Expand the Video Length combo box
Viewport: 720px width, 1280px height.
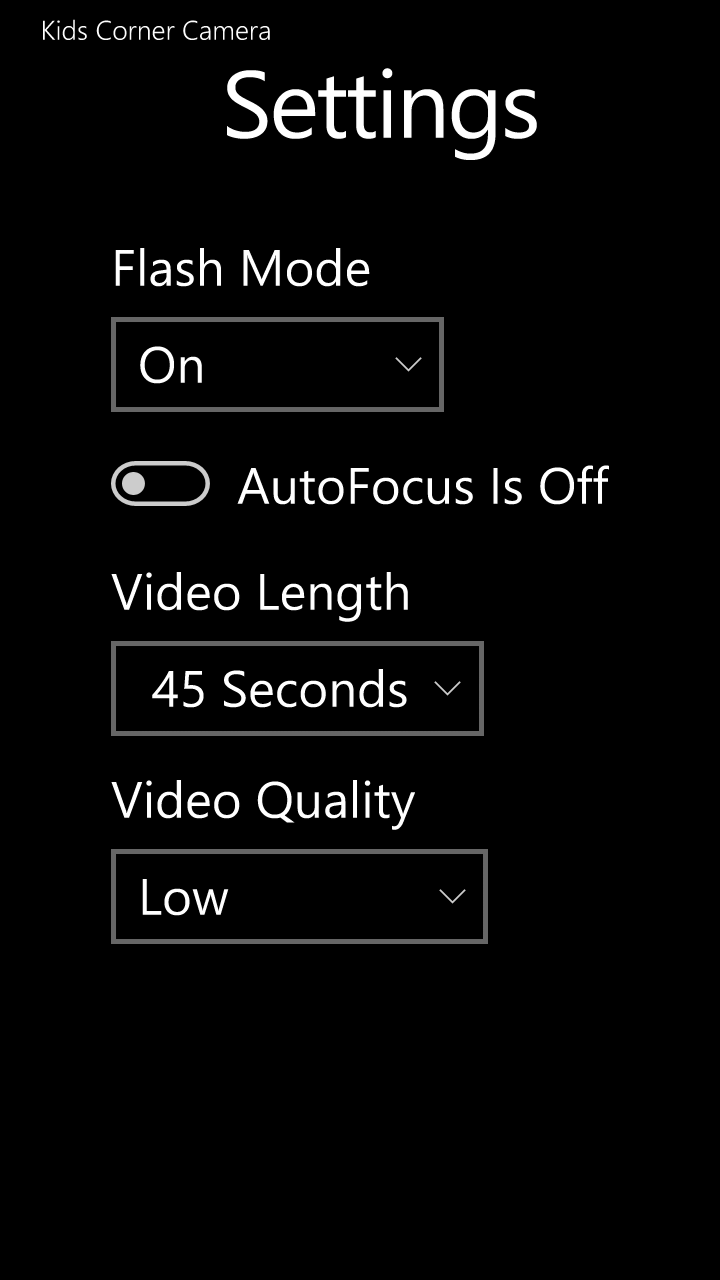click(297, 688)
